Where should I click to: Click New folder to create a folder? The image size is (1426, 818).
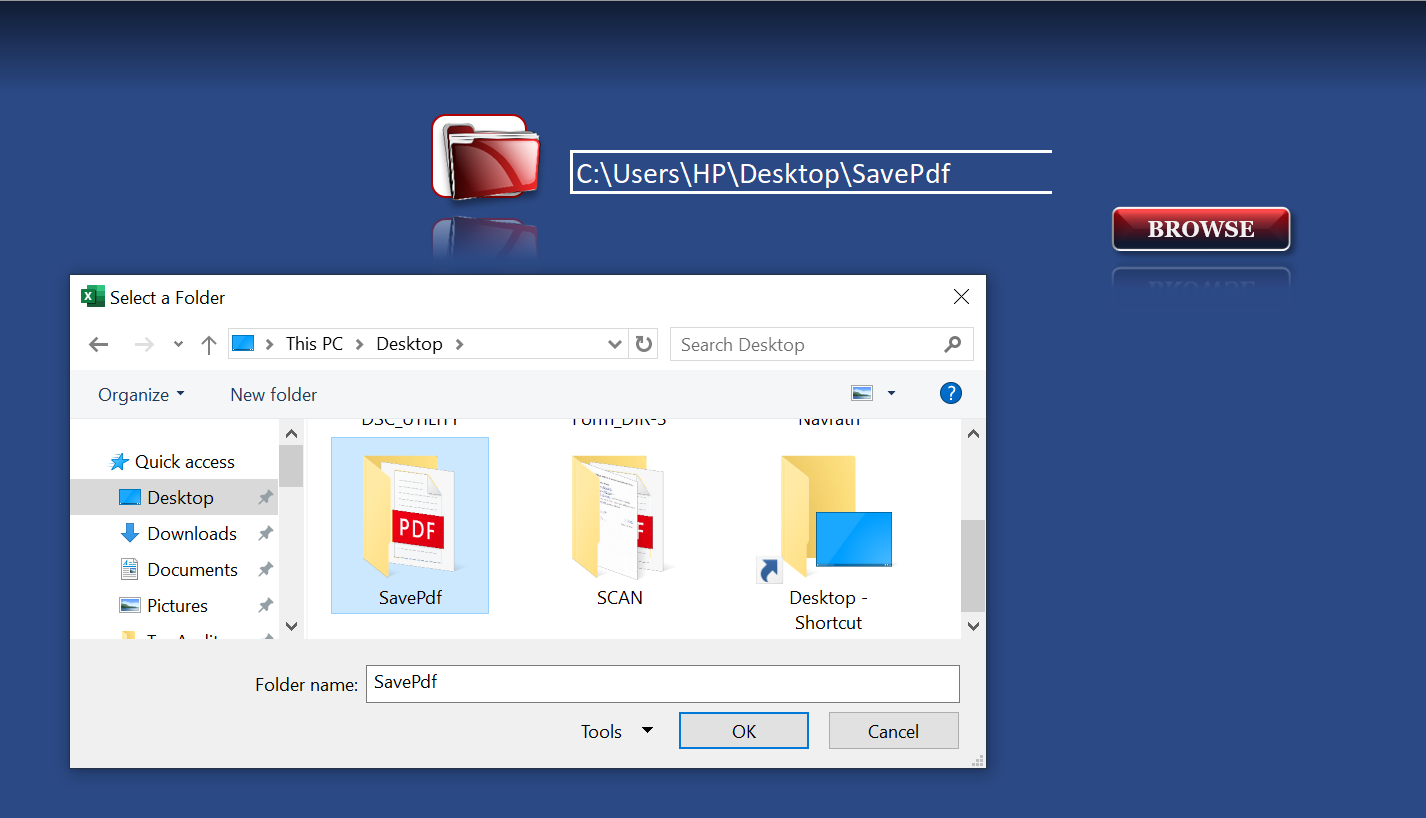272,394
